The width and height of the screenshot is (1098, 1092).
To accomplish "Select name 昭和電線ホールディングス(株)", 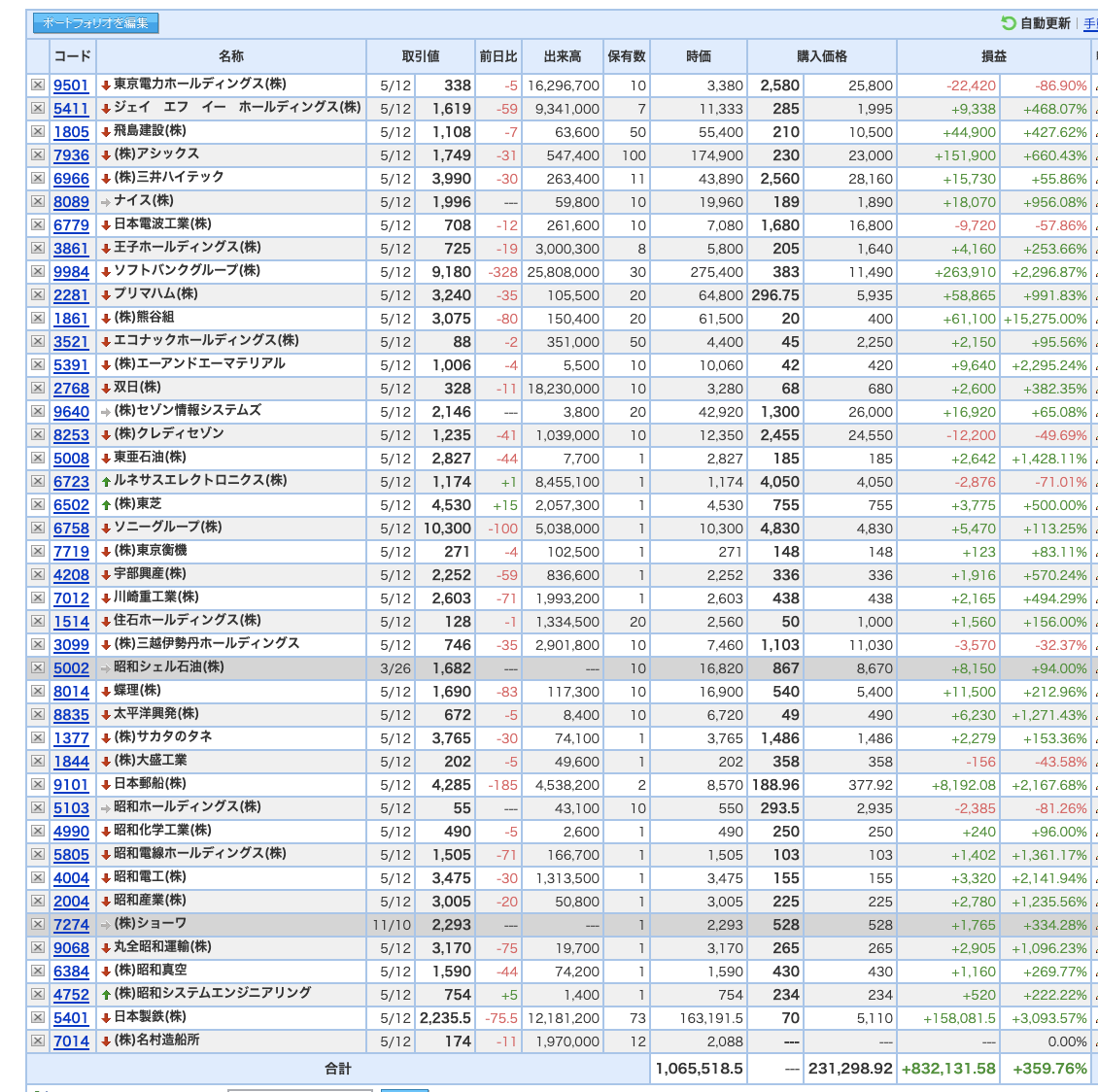I will pyautogui.click(x=200, y=854).
